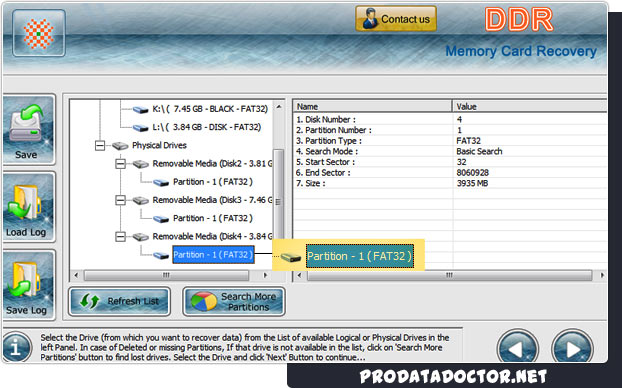Select Partition - 1 under Disk2
Viewport: 622px width, 388px height.
(x=213, y=182)
